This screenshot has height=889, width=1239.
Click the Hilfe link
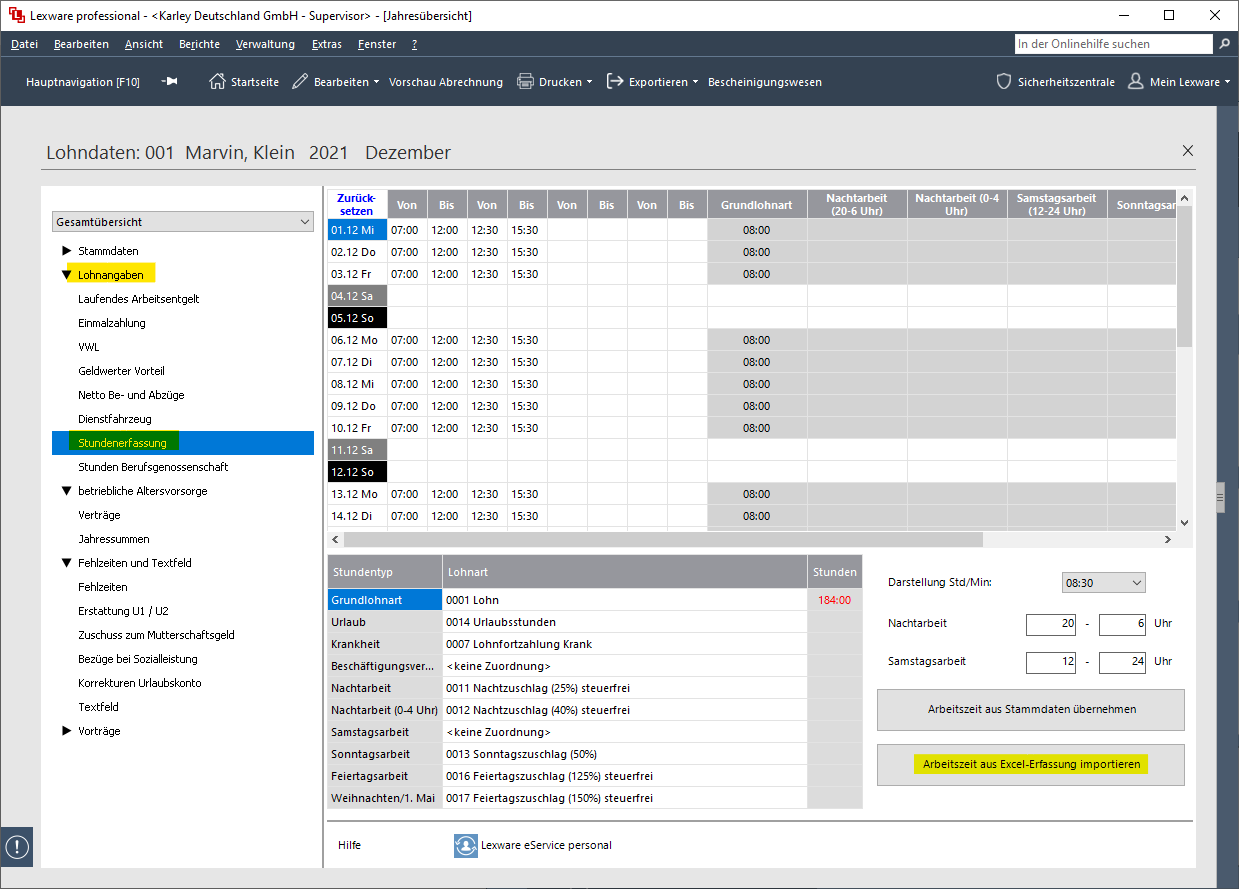[349, 845]
